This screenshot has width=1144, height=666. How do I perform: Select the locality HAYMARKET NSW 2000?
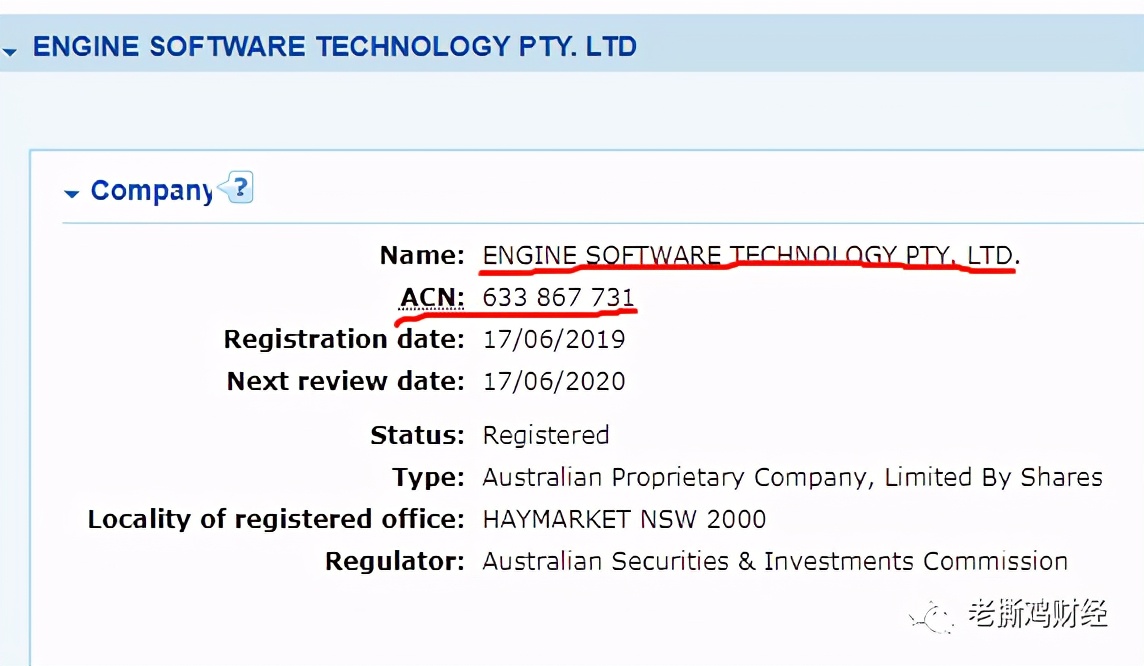coord(624,519)
